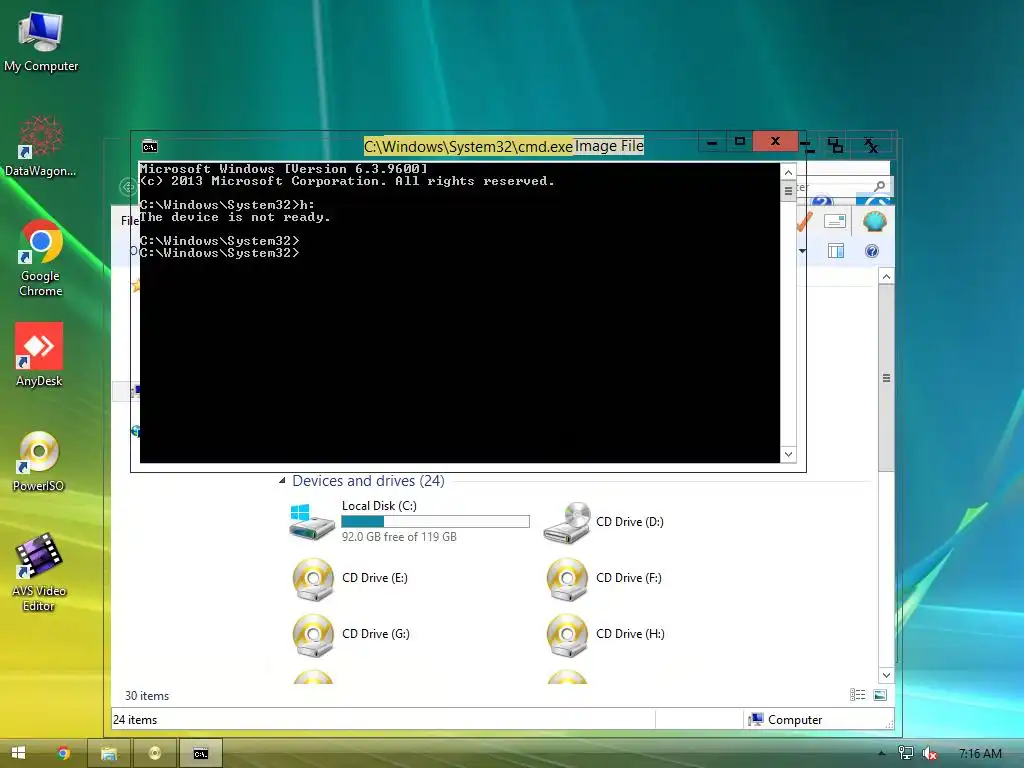Click 'The device is not ready.' line
Image resolution: width=1024 pixels, height=768 pixels.
(235, 217)
